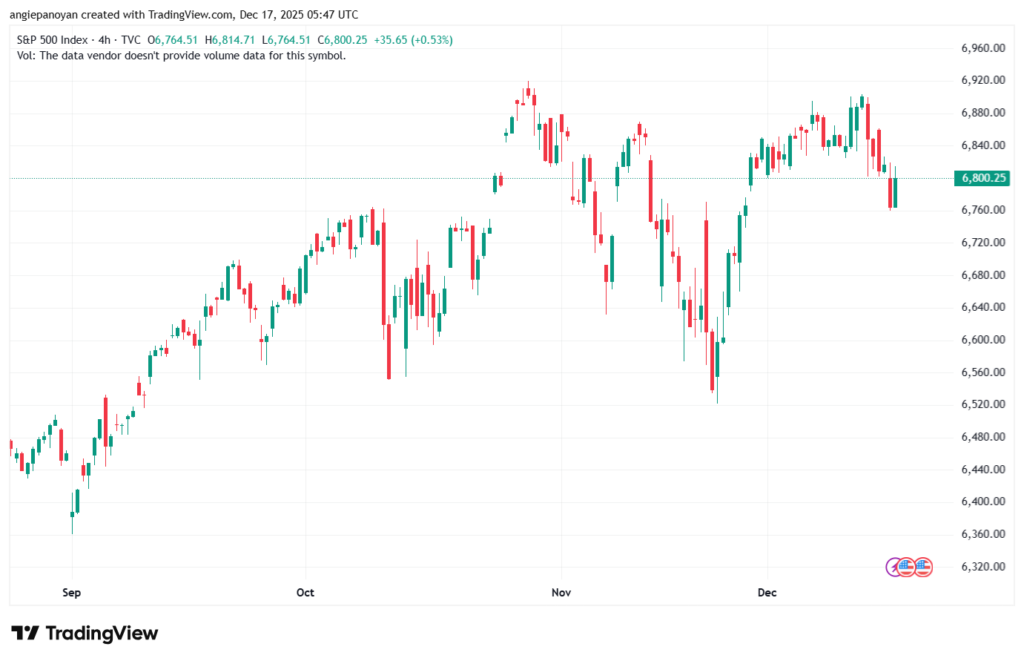
Task: Click the +35.65 (+0.53%) change value
Action: (x=408, y=40)
